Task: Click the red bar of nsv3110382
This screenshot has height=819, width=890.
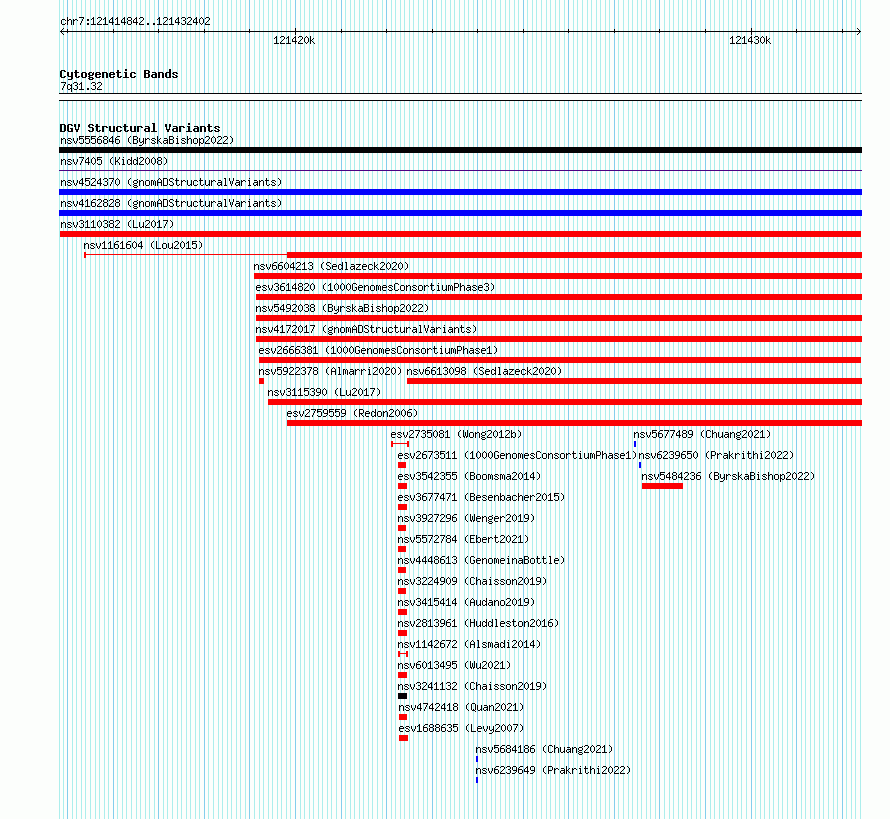Action: (x=460, y=234)
